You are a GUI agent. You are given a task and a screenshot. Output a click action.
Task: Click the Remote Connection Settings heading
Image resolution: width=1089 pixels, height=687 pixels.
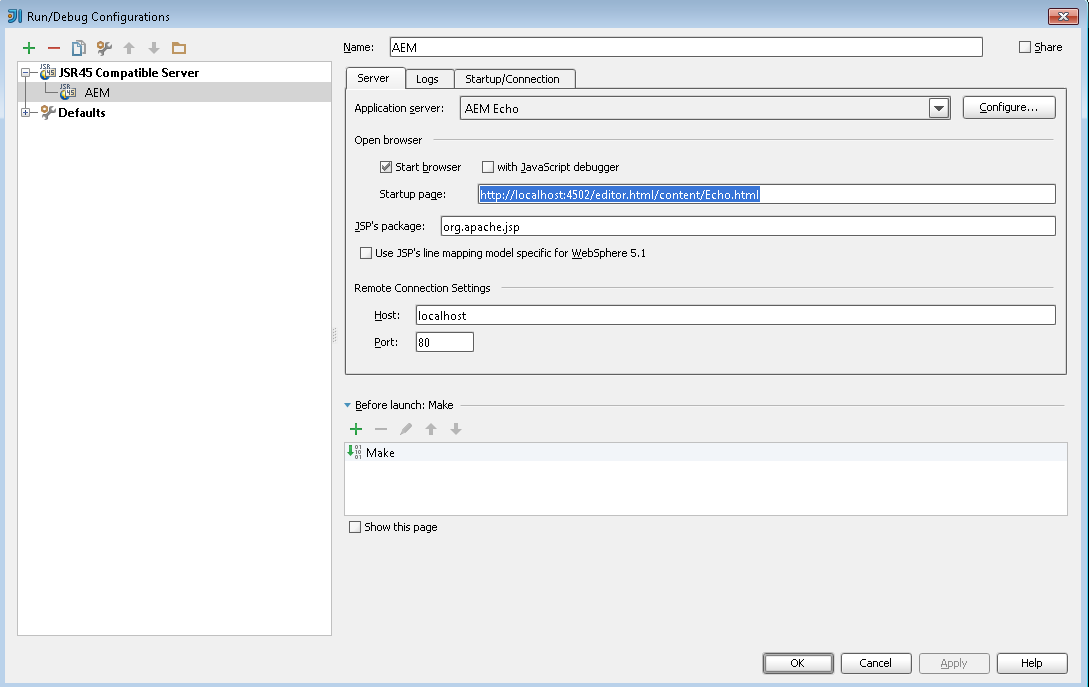point(422,288)
